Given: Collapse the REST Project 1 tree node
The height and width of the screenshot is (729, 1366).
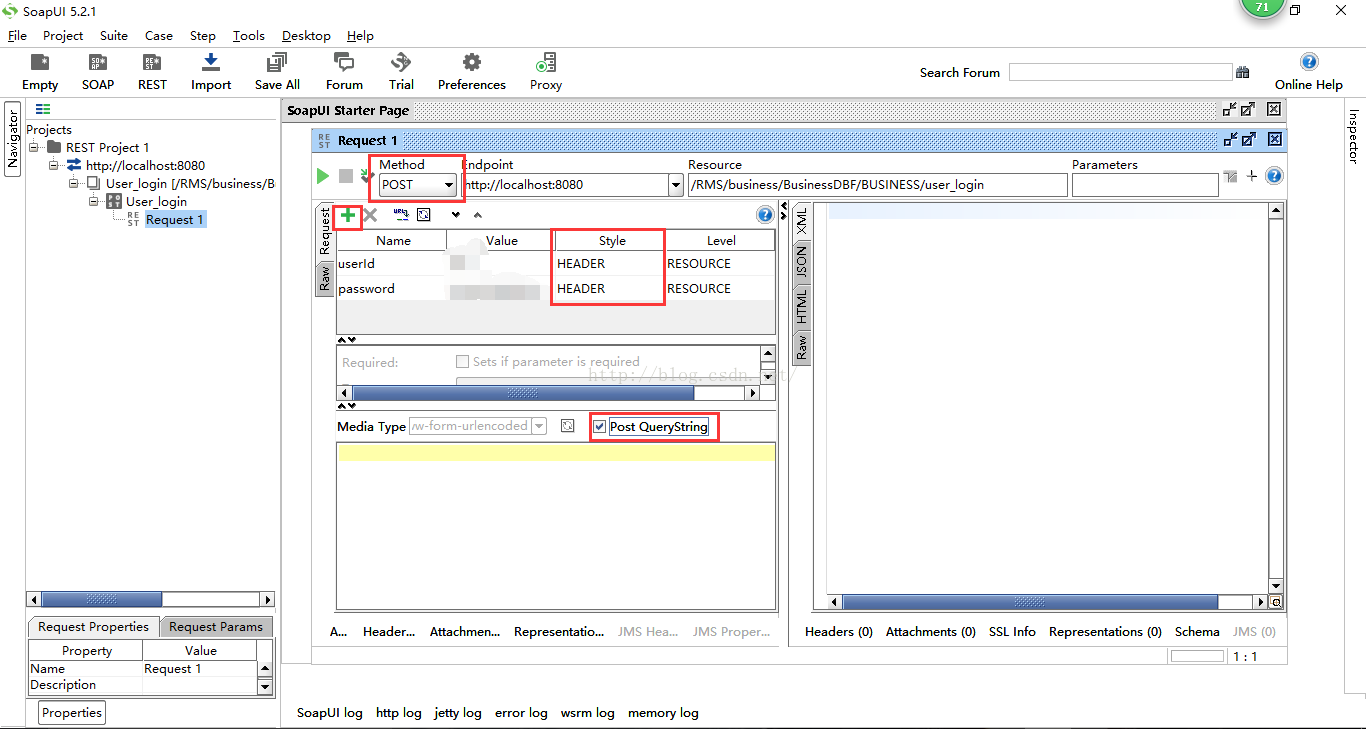Looking at the screenshot, I should click(34, 147).
